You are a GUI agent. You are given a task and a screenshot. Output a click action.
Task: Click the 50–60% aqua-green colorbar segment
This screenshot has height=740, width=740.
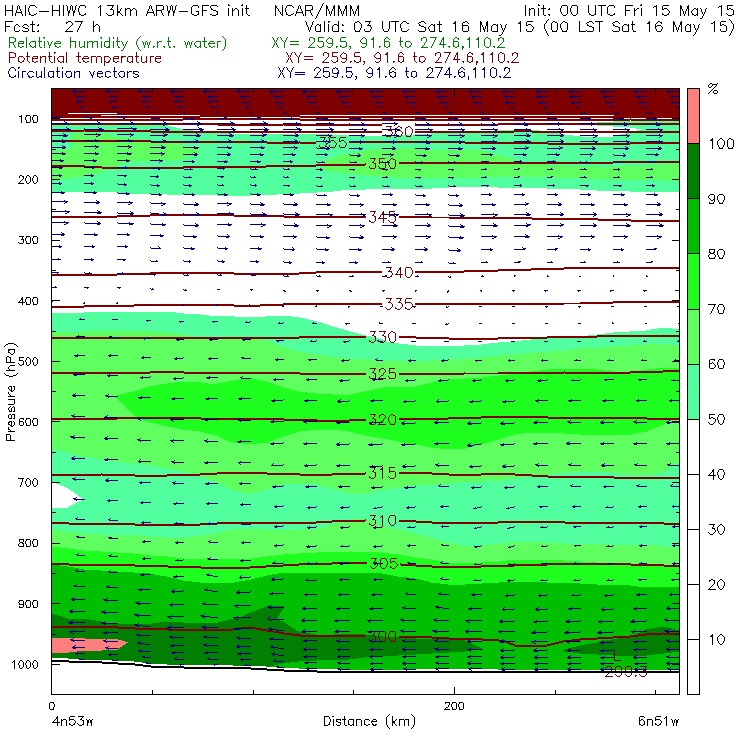693,392
